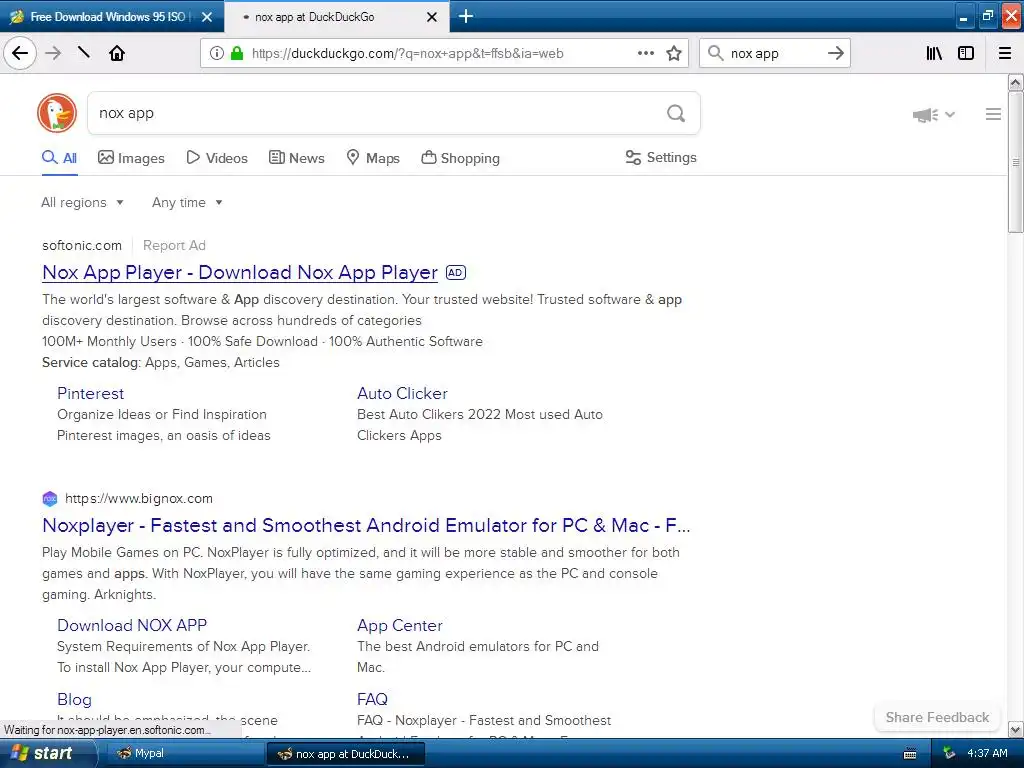Bookmark this page with the star
Image resolution: width=1024 pixels, height=768 pixels.
pyautogui.click(x=674, y=53)
